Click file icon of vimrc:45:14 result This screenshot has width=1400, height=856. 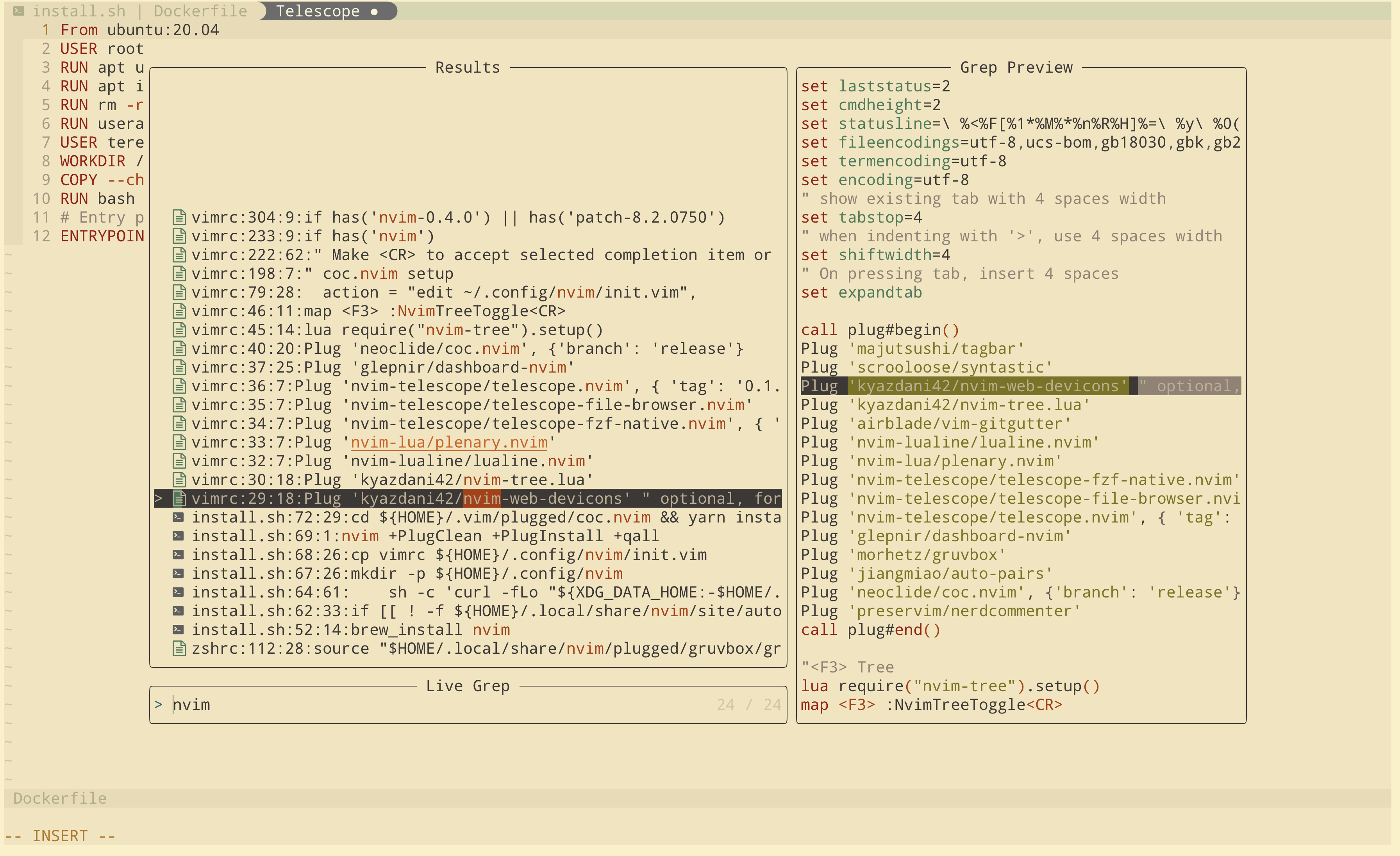(x=179, y=330)
